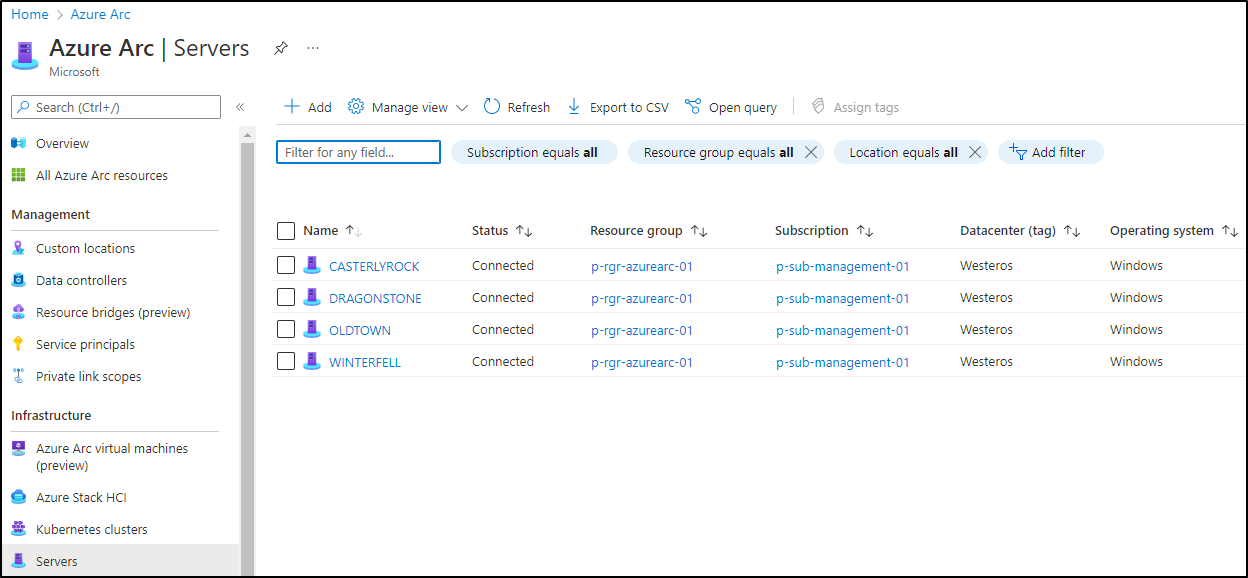Expand the Manage view dropdown arrow
Screen dimensions: 1248x578
point(462,108)
